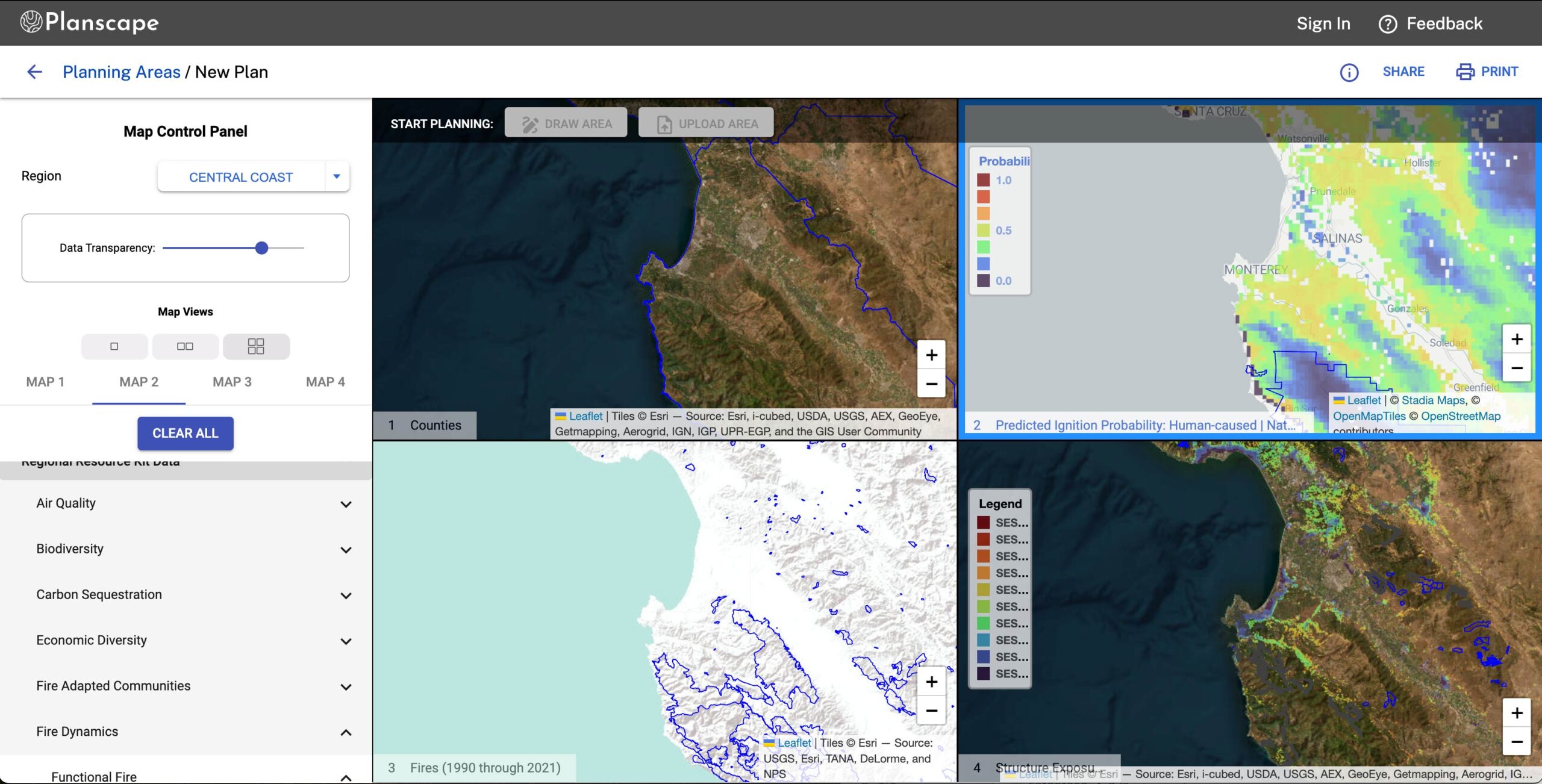
Task: Click the Sign In link
Action: click(x=1323, y=23)
